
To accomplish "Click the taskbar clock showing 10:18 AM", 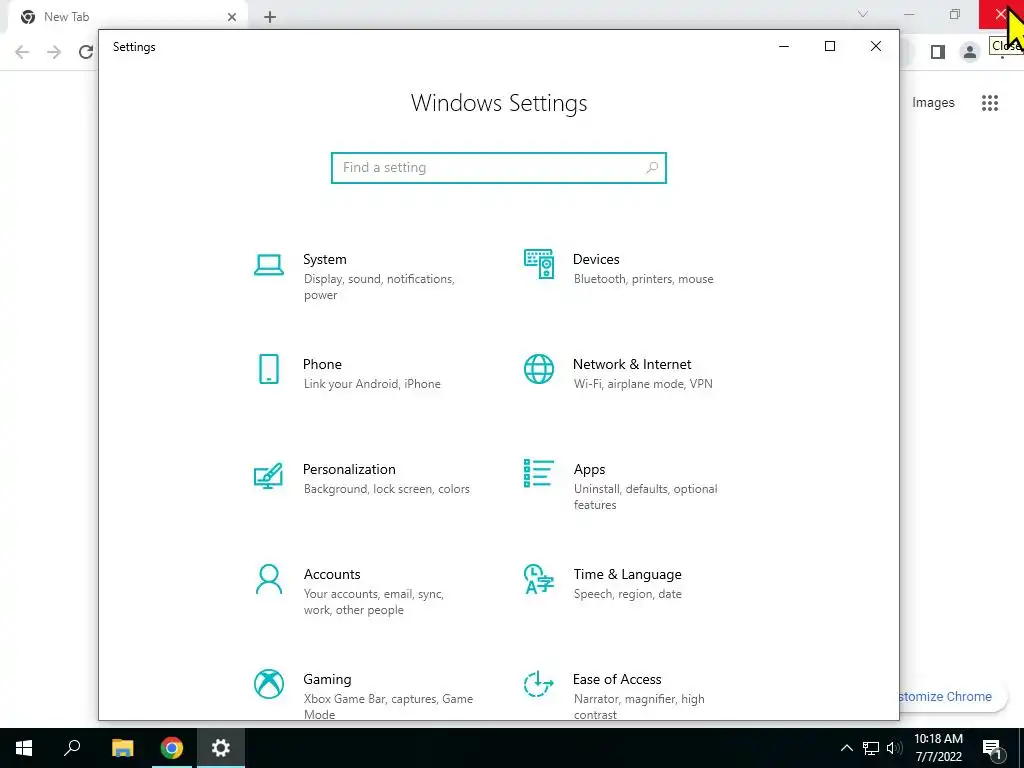I will point(938,748).
